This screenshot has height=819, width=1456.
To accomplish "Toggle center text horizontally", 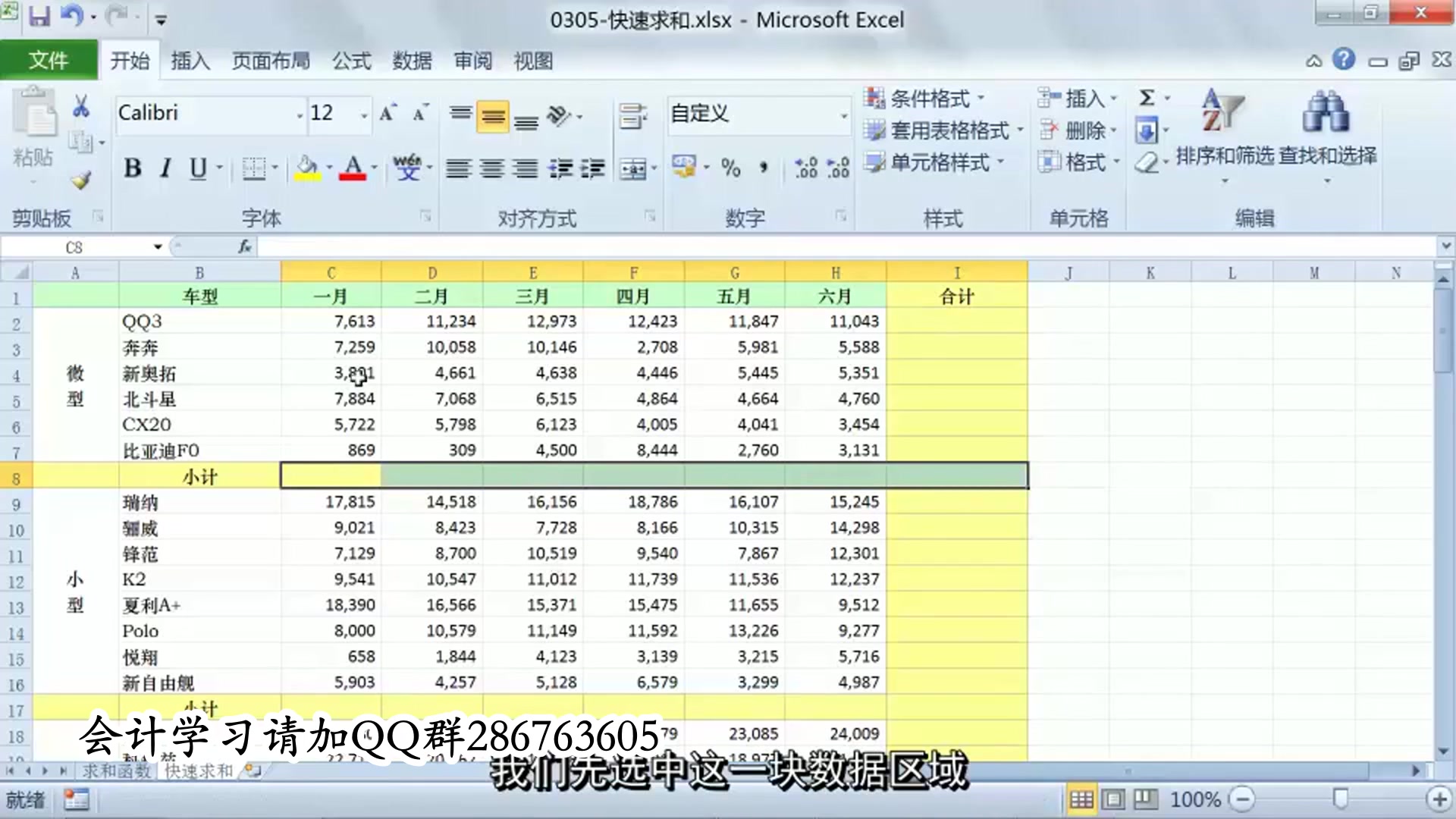I will (491, 168).
